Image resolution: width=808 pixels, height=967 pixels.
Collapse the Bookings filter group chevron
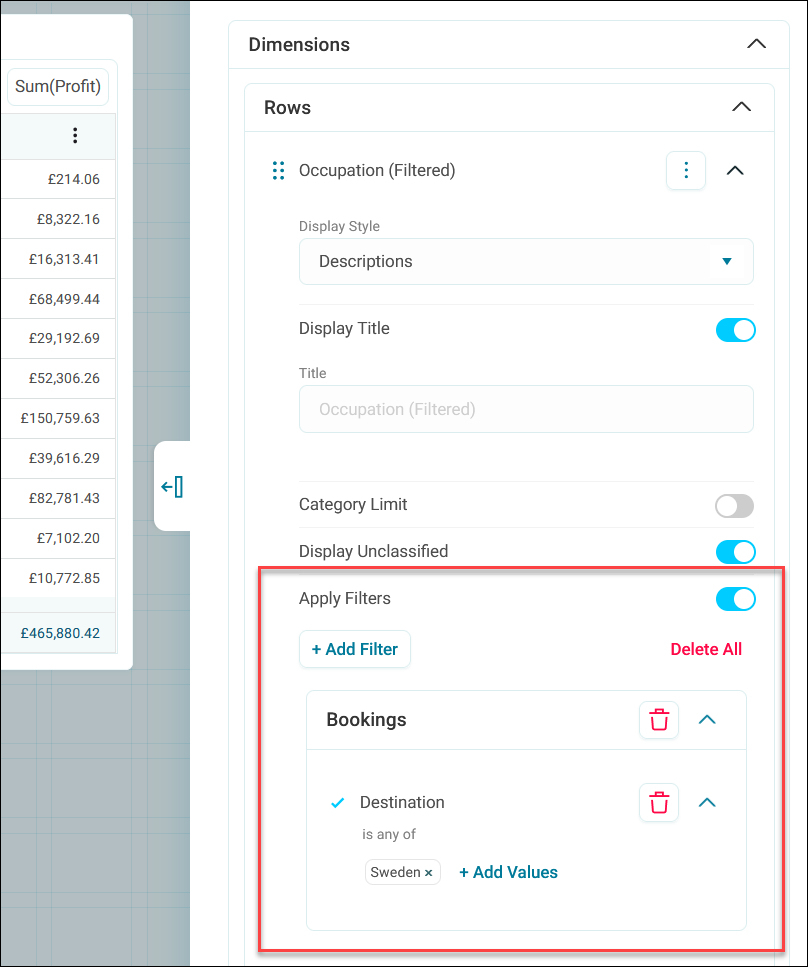tap(707, 720)
